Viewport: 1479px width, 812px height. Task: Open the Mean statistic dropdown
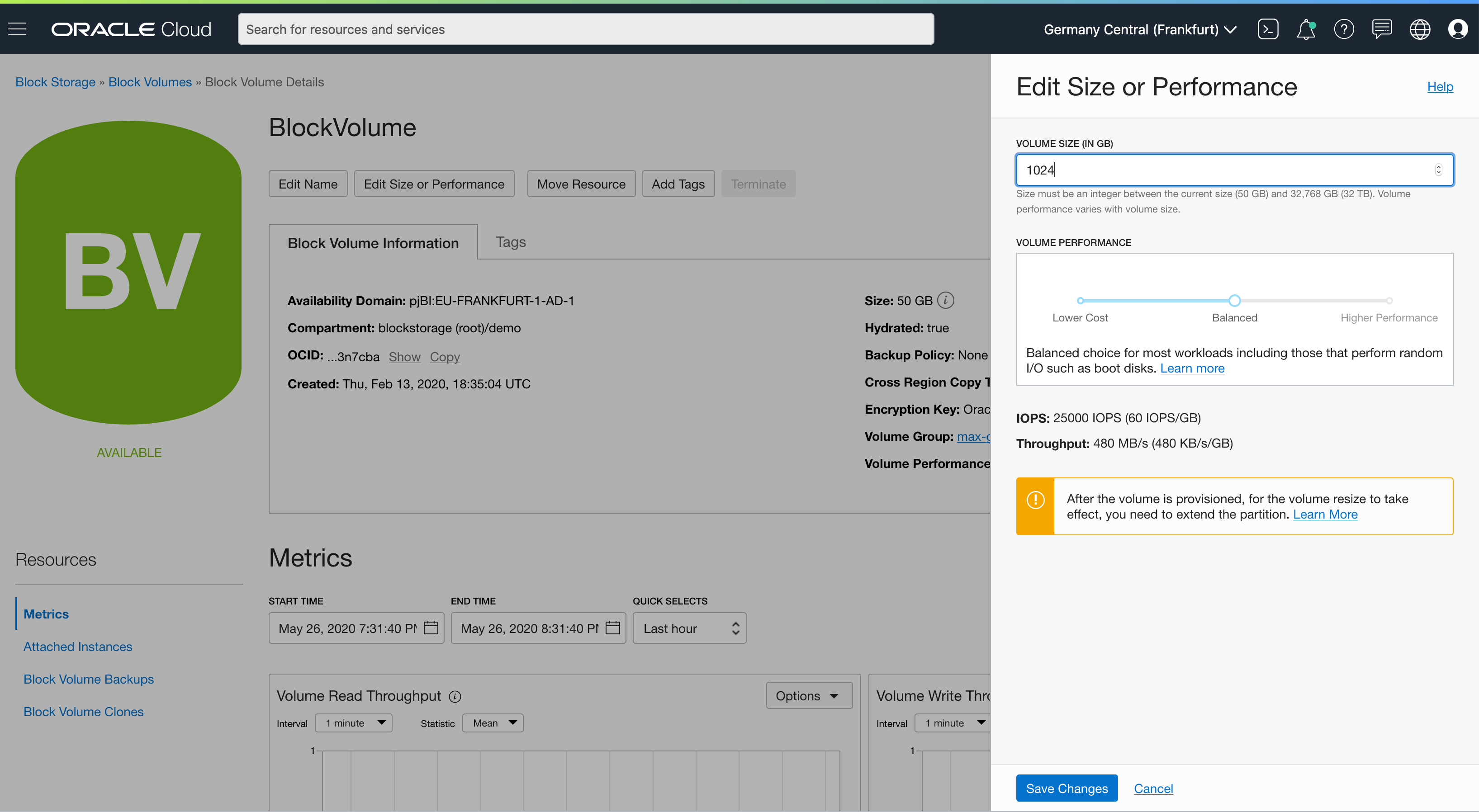[492, 722]
